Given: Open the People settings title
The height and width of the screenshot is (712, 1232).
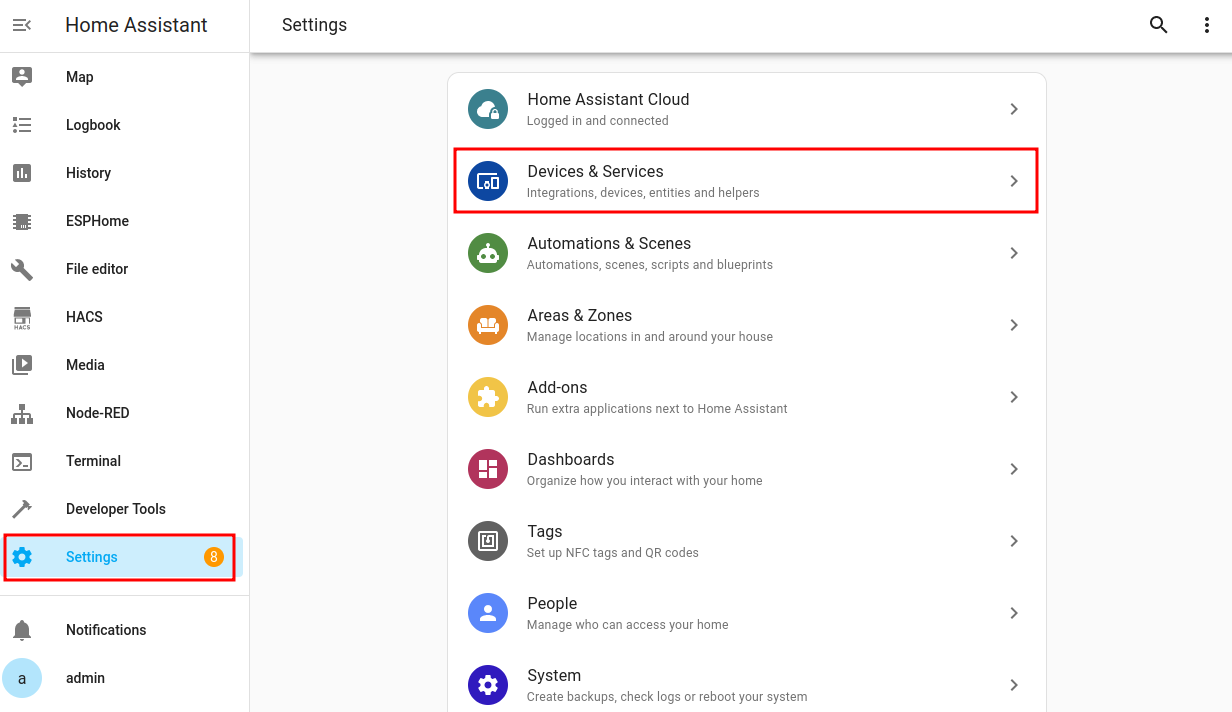Looking at the screenshot, I should [552, 603].
